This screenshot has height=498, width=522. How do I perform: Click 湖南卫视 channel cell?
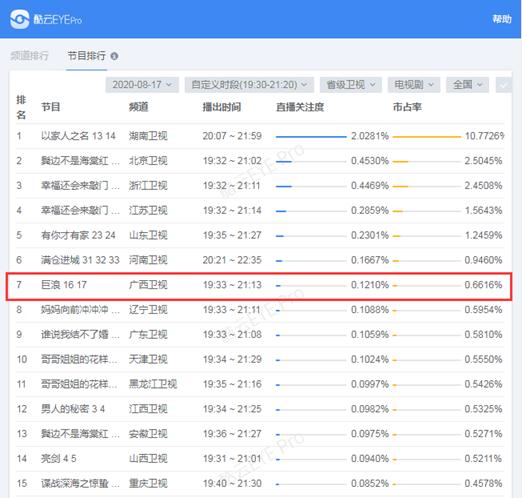click(148, 136)
